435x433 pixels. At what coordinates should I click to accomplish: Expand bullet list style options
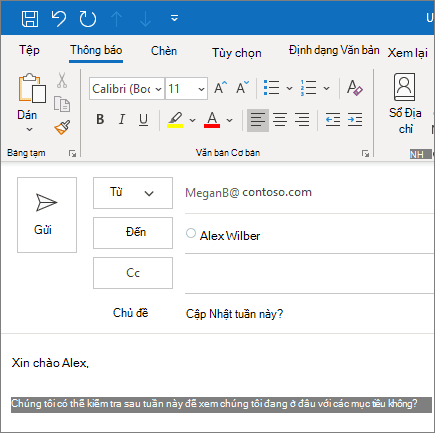click(289, 88)
